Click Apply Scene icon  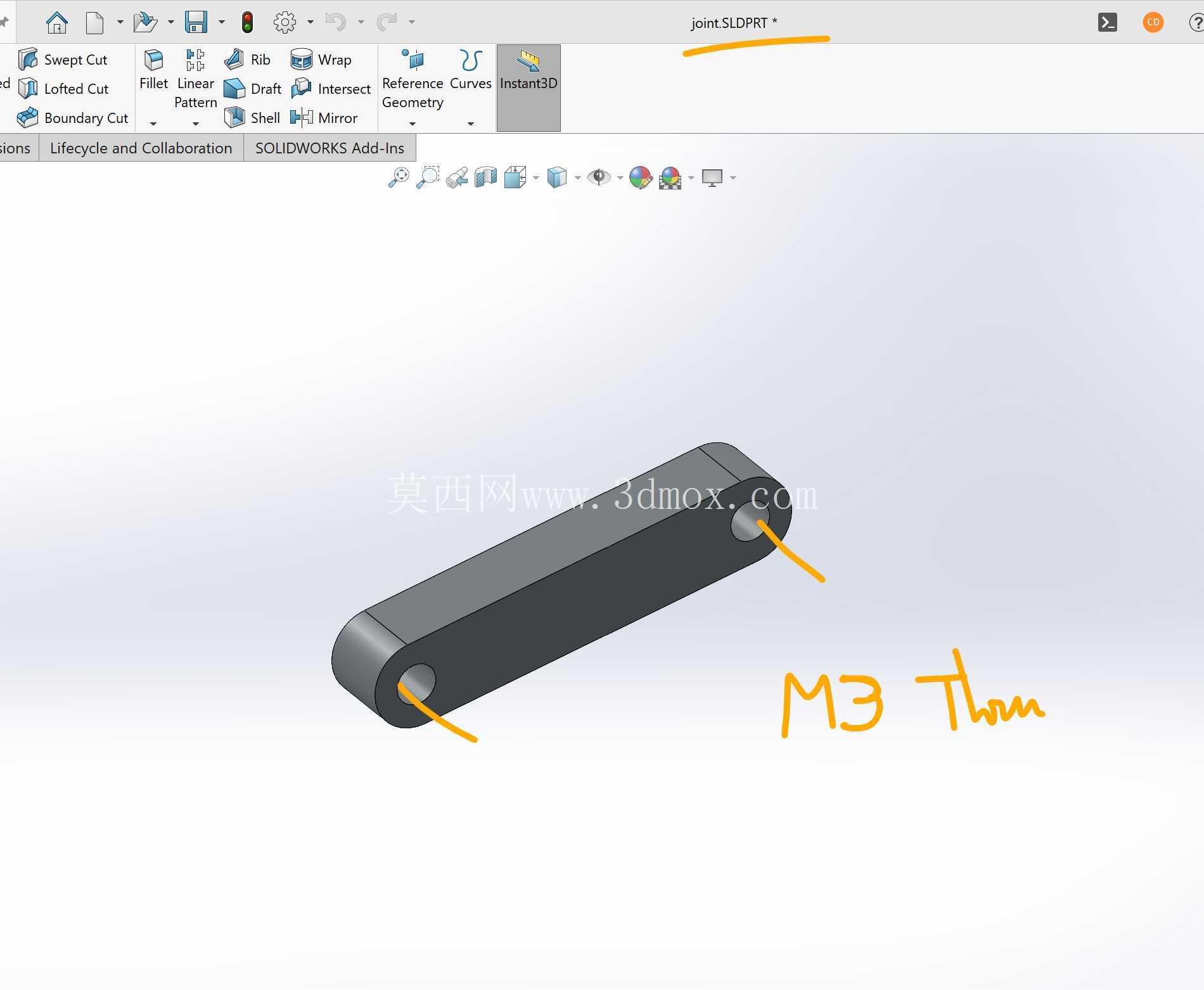click(670, 177)
